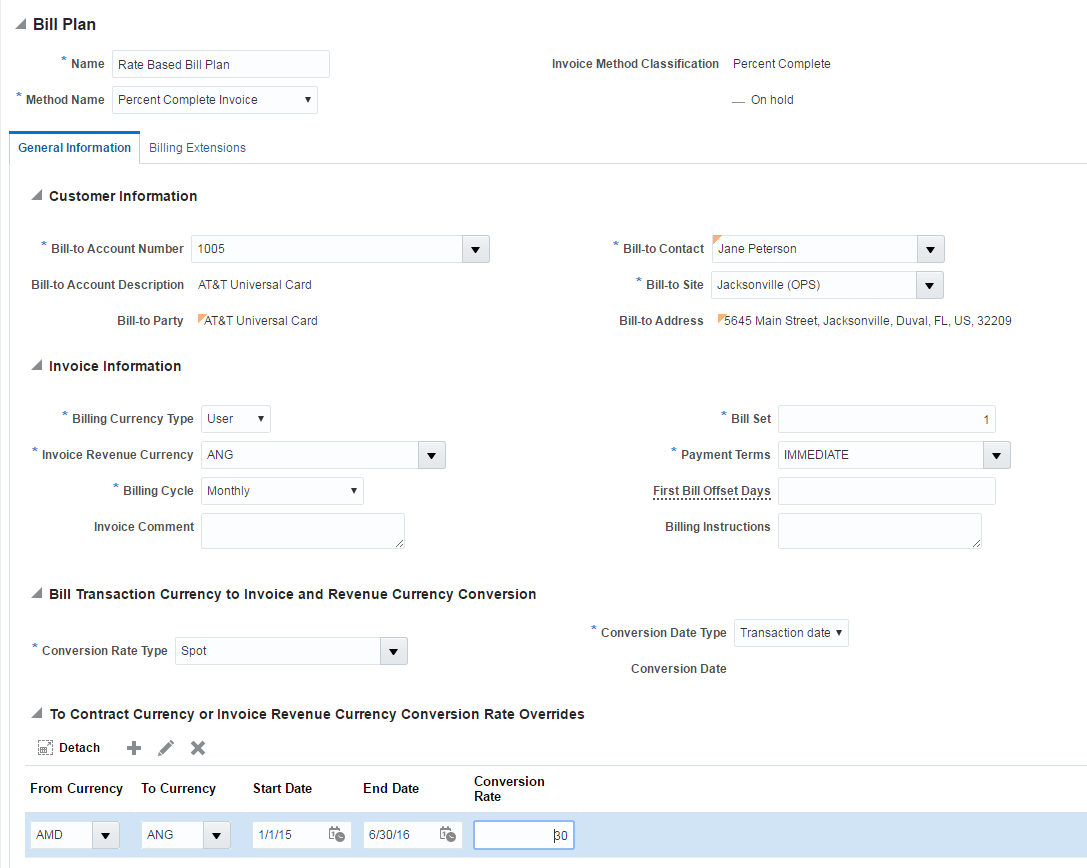Viewport: 1087px width, 868px height.
Task: Open the Start Date calendar picker
Action: [x=337, y=834]
